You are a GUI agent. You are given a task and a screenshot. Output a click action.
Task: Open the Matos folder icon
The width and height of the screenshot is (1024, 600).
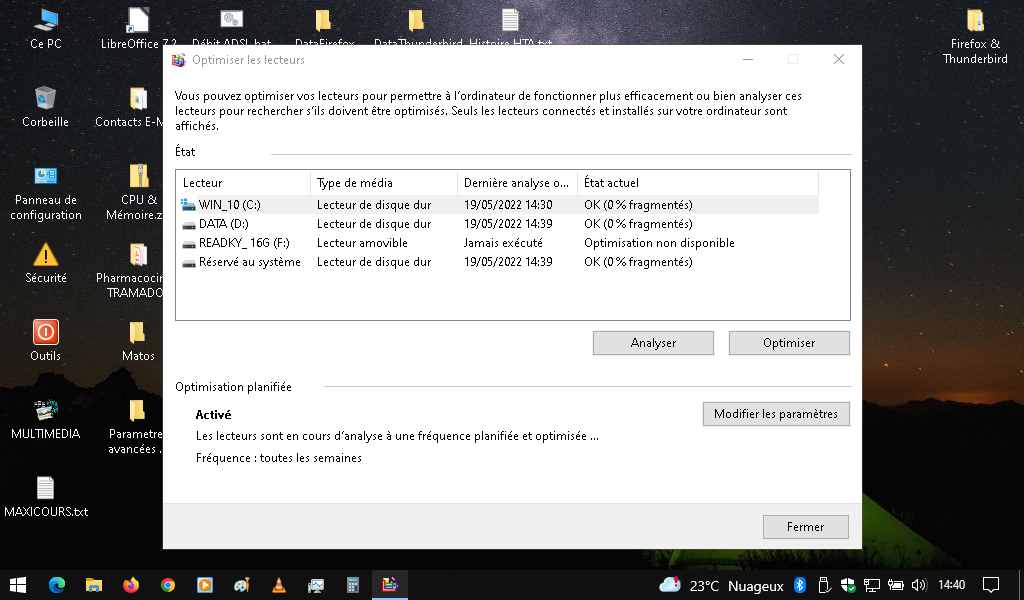[138, 341]
